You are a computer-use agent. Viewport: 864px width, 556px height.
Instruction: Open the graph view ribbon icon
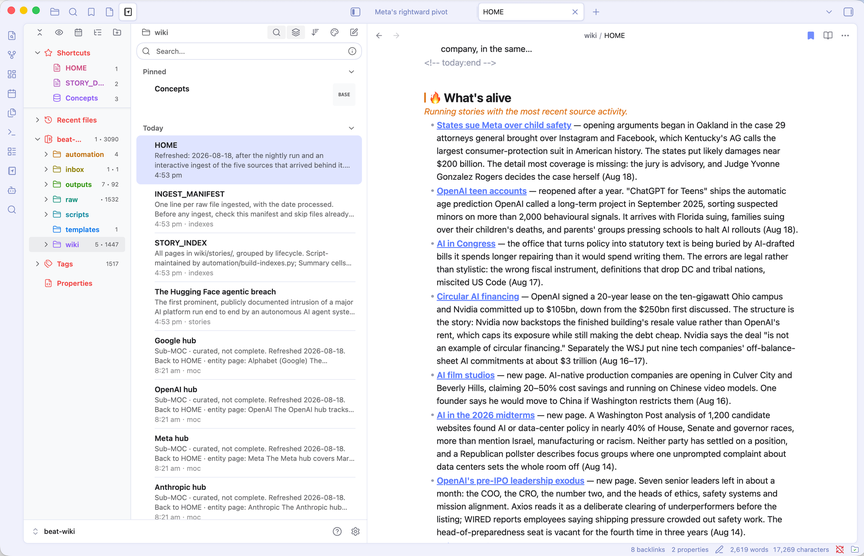12,55
